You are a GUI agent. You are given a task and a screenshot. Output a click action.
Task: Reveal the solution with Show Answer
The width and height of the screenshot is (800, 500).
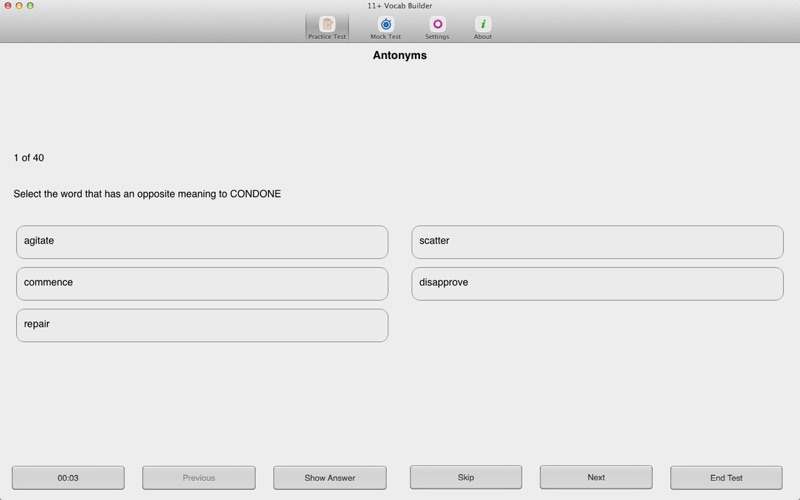pyautogui.click(x=330, y=478)
